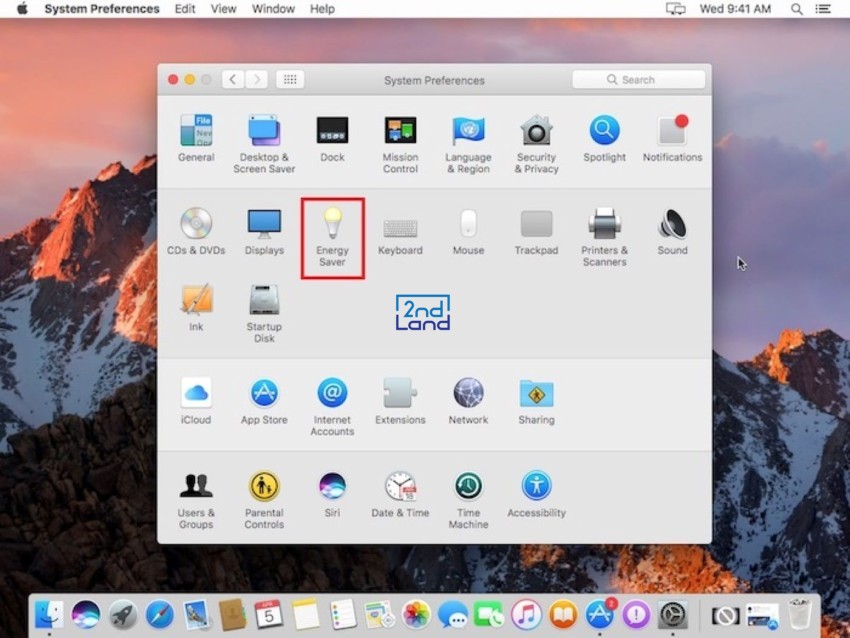Screen dimensions: 850x638
Task: Open Language & Region pane
Action: [x=468, y=144]
